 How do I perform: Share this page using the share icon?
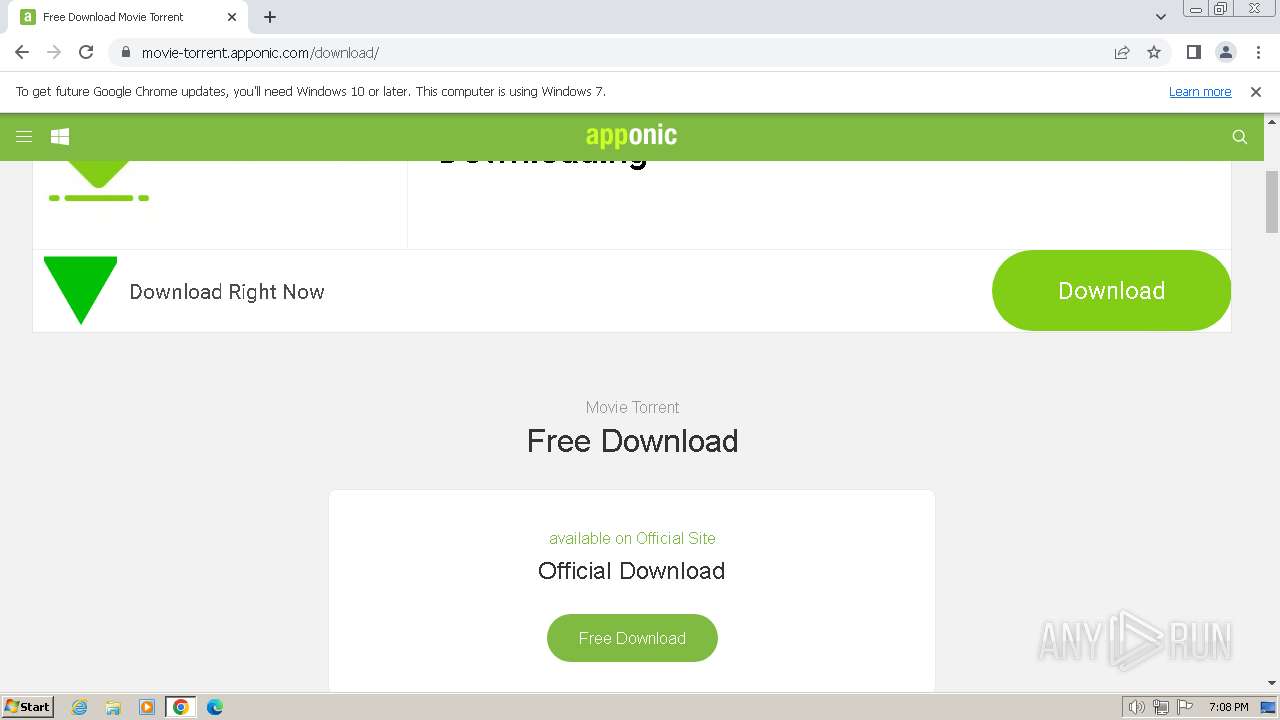(x=1122, y=53)
